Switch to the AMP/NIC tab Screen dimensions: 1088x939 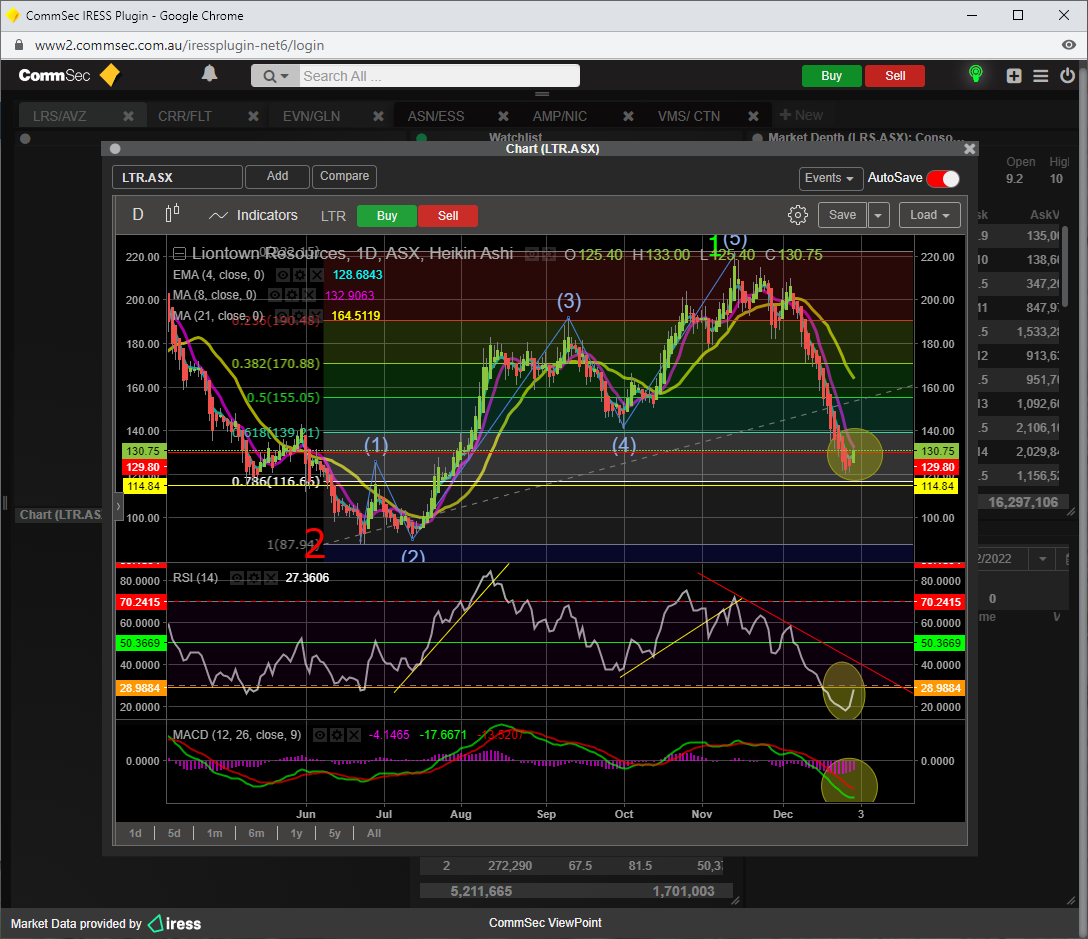point(560,116)
